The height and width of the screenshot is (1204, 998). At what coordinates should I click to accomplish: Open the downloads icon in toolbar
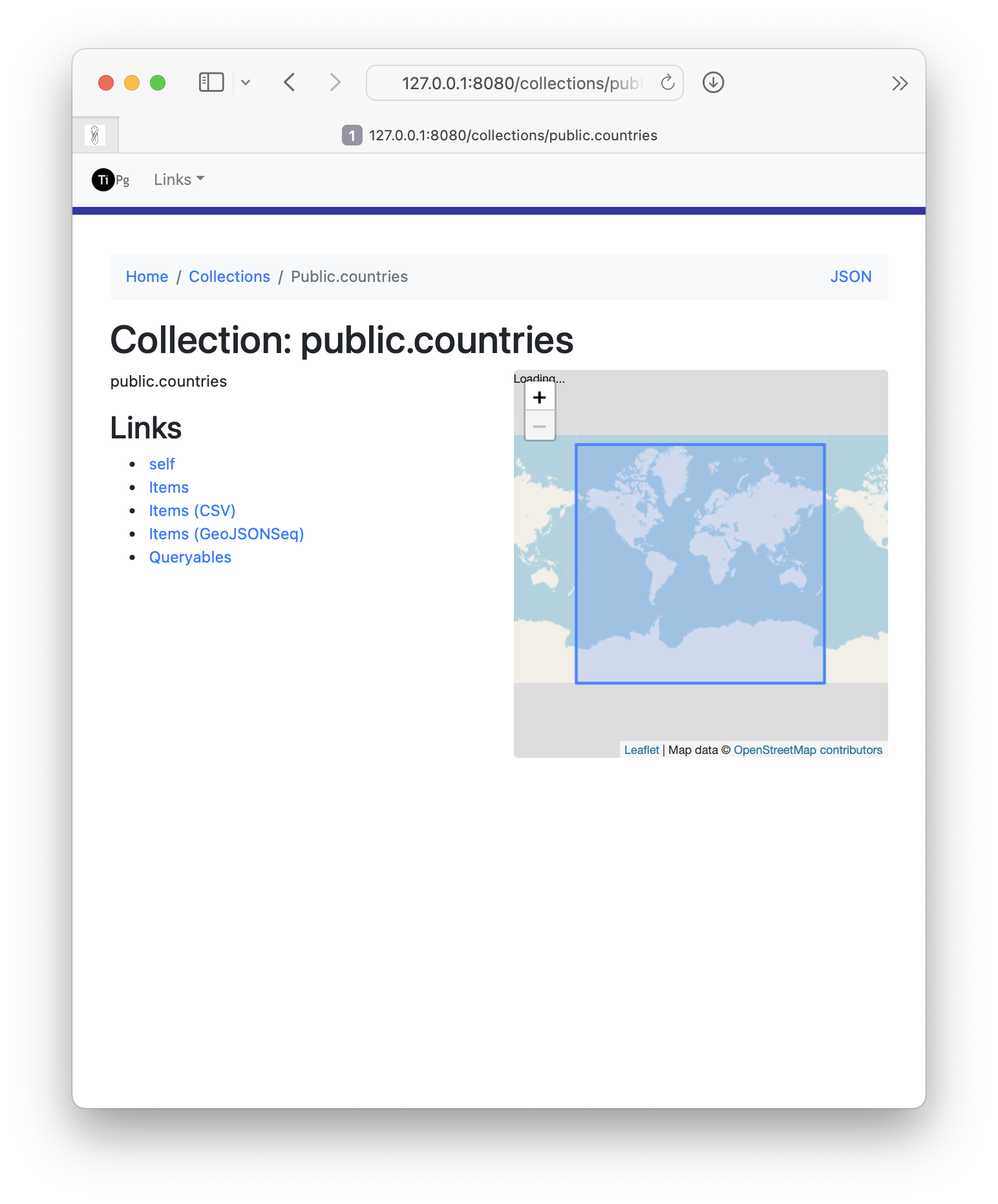click(713, 83)
